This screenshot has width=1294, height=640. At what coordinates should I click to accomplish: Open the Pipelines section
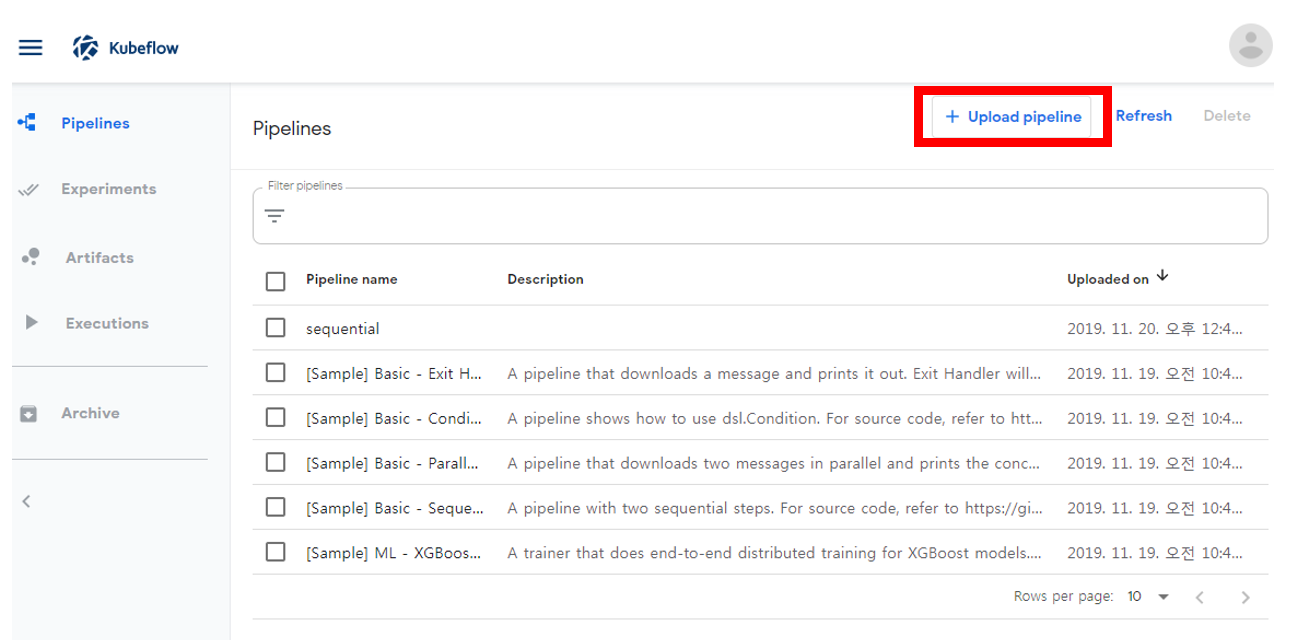tap(95, 123)
